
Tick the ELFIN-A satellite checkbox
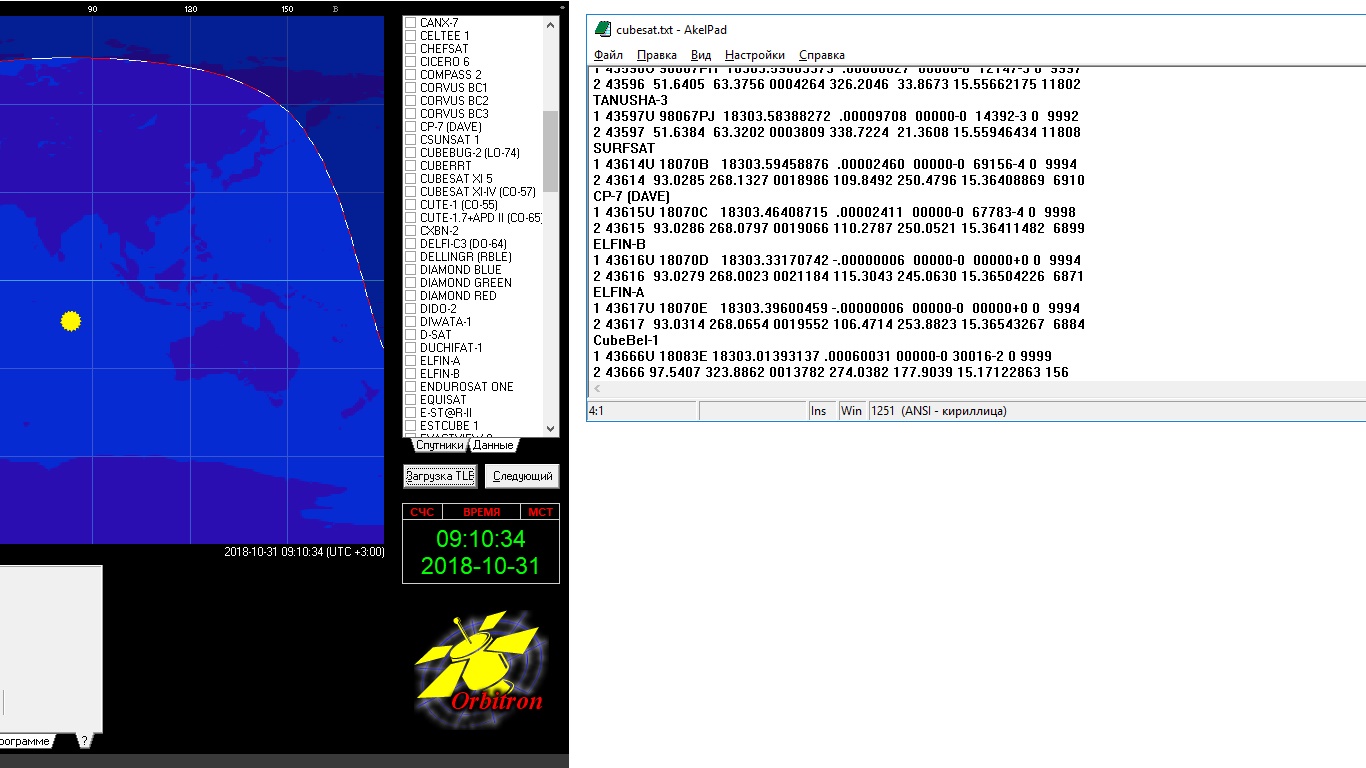(x=411, y=361)
